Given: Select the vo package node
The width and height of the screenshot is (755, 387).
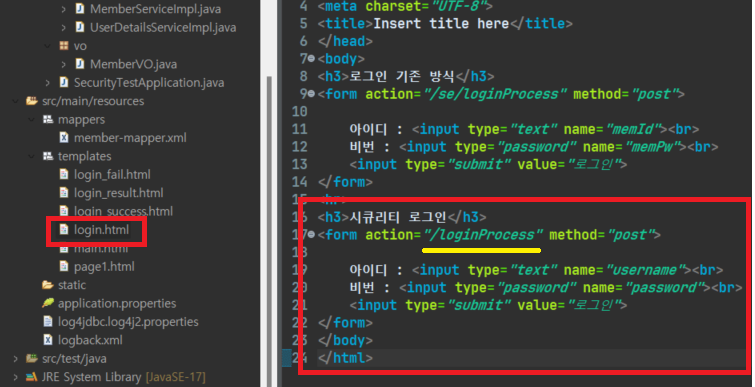Looking at the screenshot, I should tap(80, 46).
